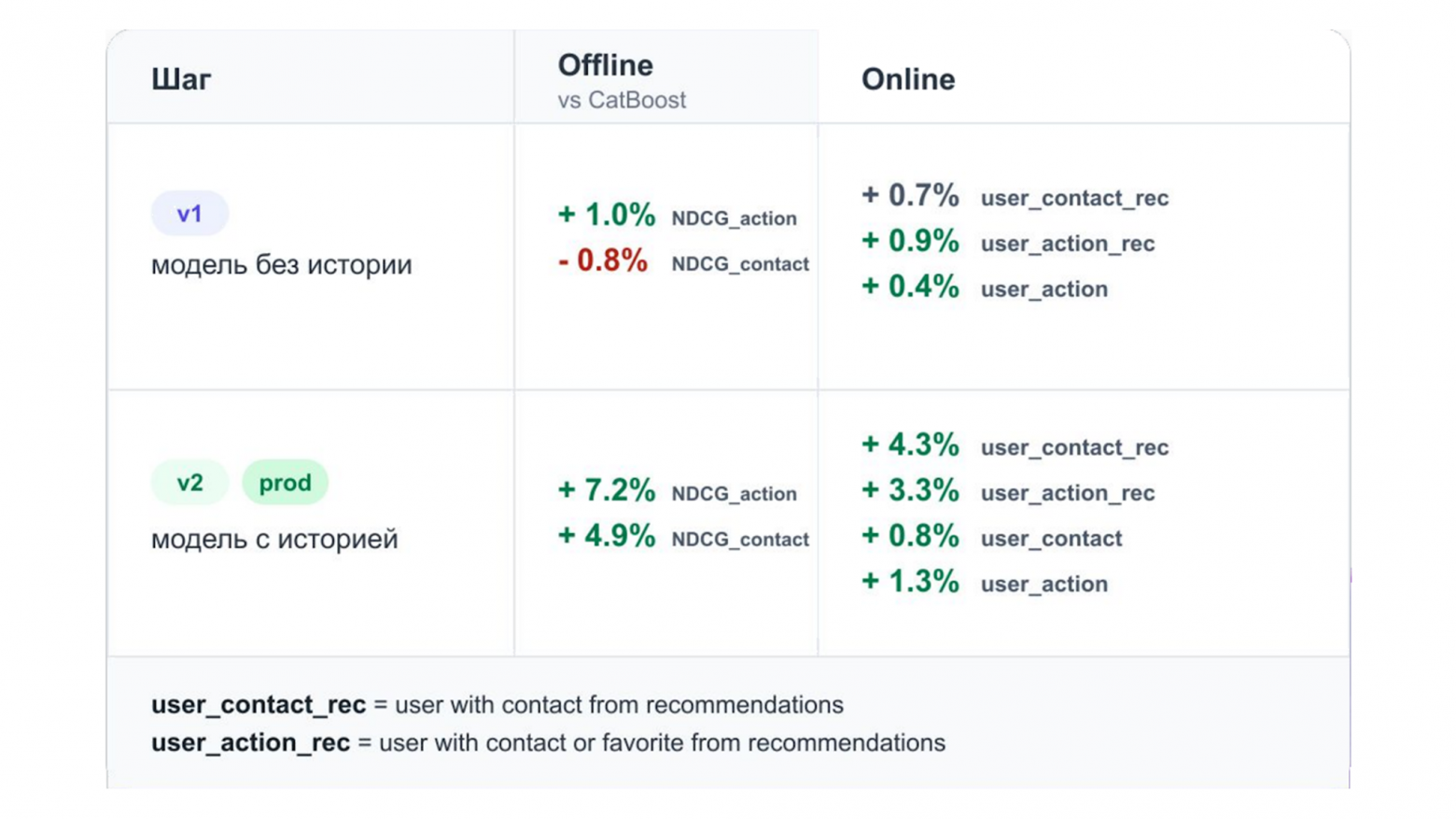The height and width of the screenshot is (819, 1456).
Task: Click the +4.9% NDCG_contact value
Action: point(607,536)
